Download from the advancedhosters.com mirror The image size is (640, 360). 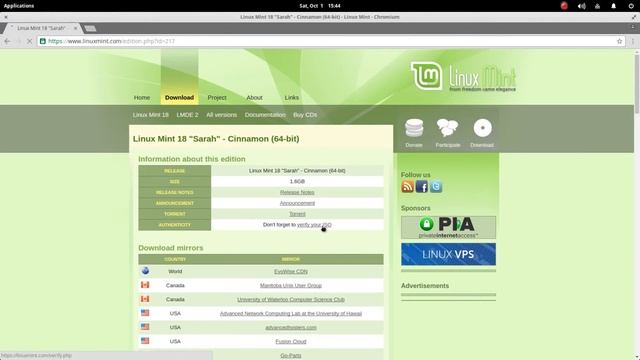291,327
